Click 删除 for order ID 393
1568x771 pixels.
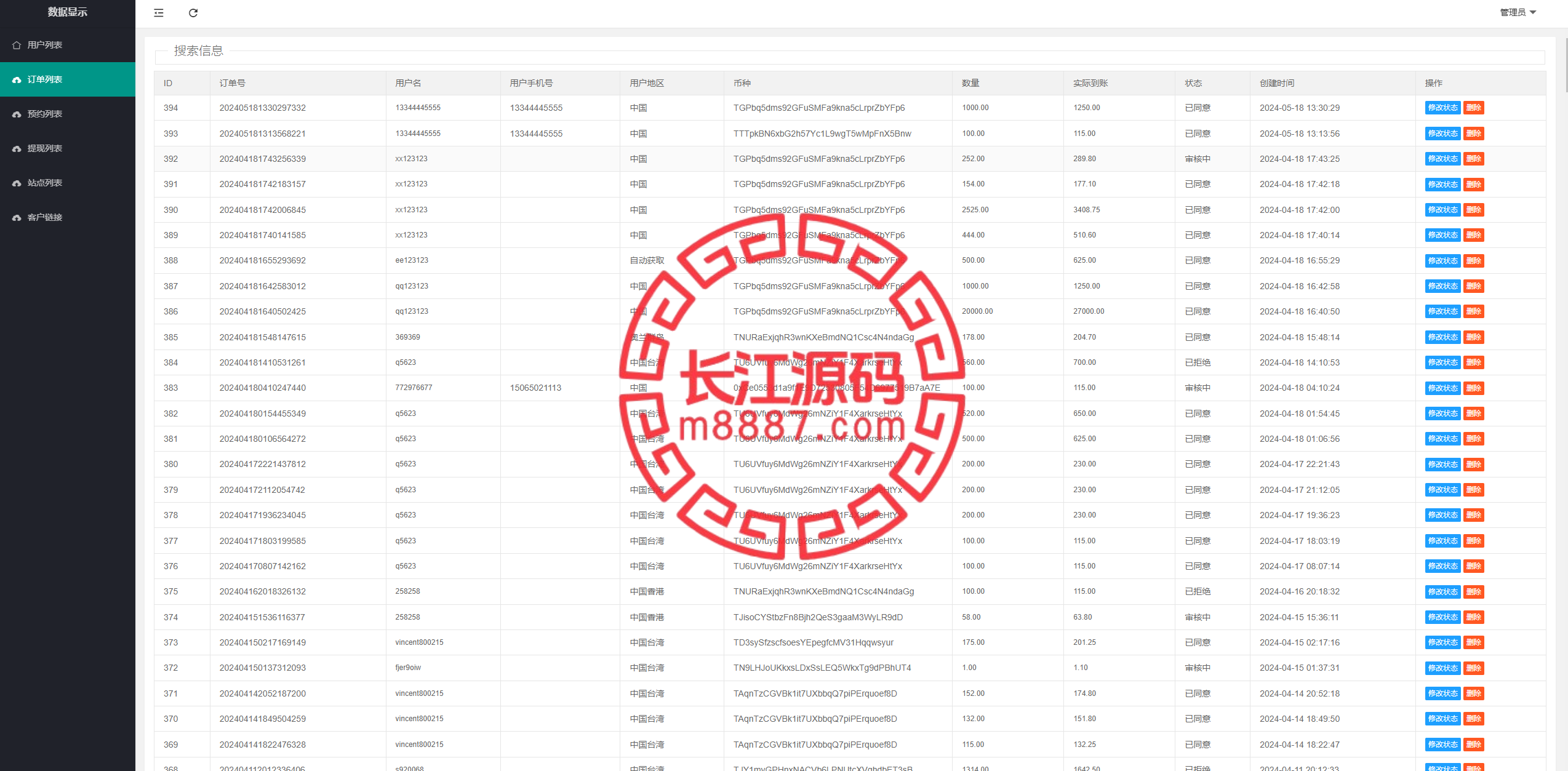1473,134
